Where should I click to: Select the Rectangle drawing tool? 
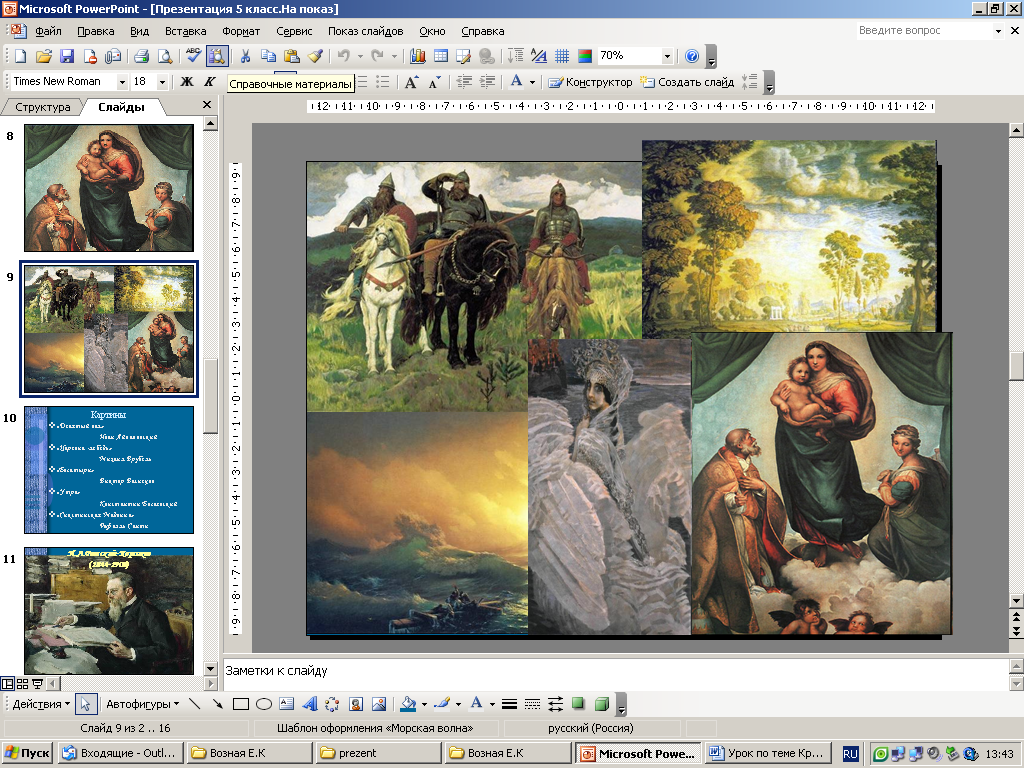pyautogui.click(x=241, y=704)
